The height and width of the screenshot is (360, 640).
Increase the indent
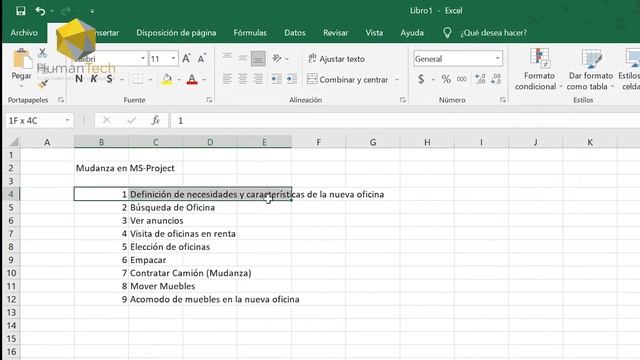coord(291,79)
